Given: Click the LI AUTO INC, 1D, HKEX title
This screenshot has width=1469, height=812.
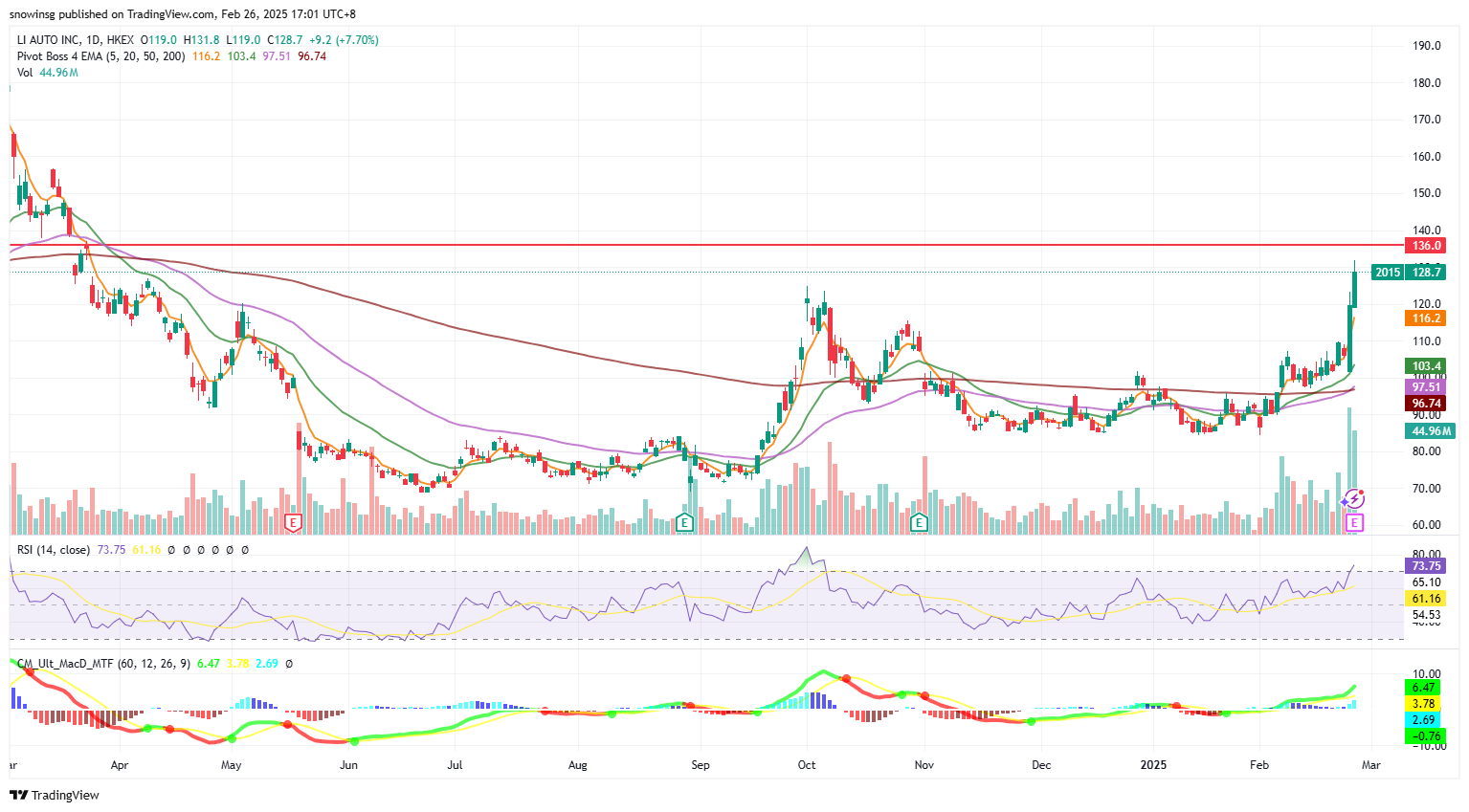Looking at the screenshot, I should (76, 40).
